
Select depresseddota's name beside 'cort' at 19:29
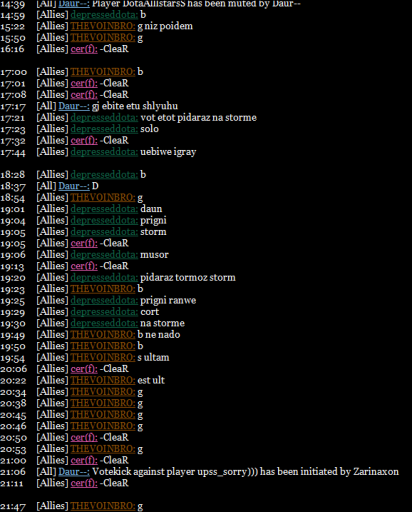tap(104, 312)
